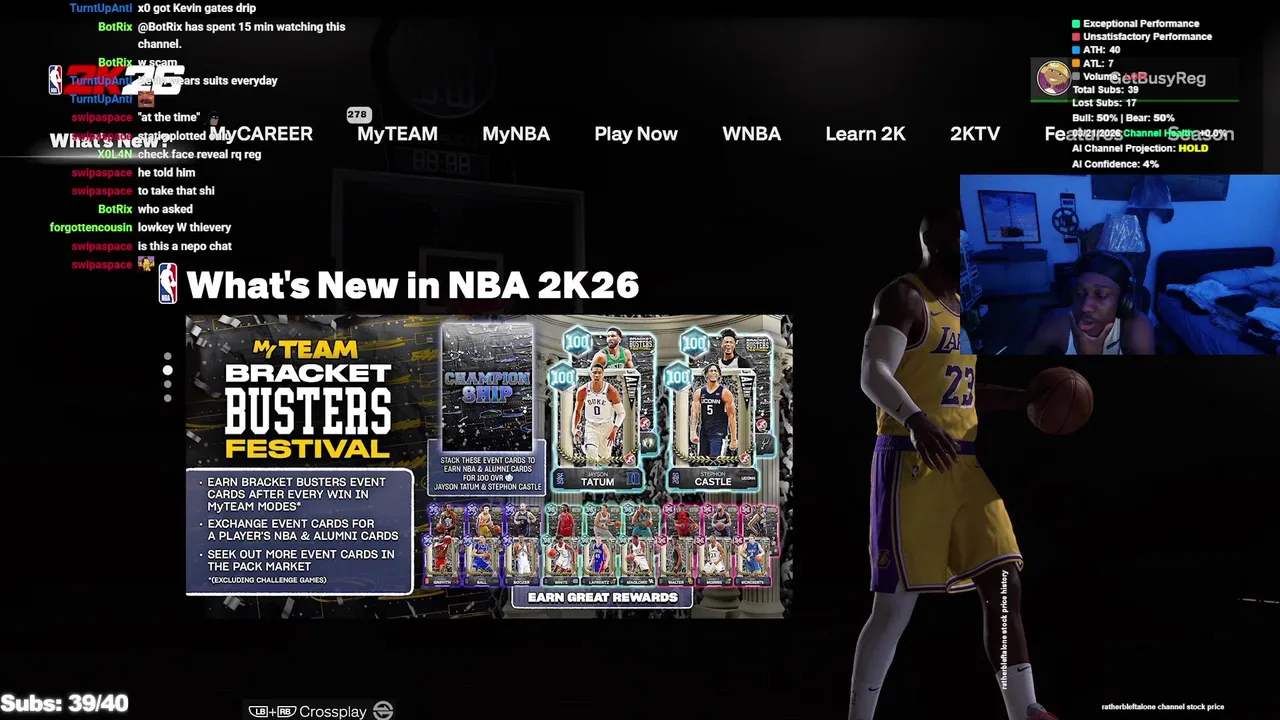Click the GetBusyReg avatar icon
This screenshot has height=720, width=1280.
(x=1052, y=78)
